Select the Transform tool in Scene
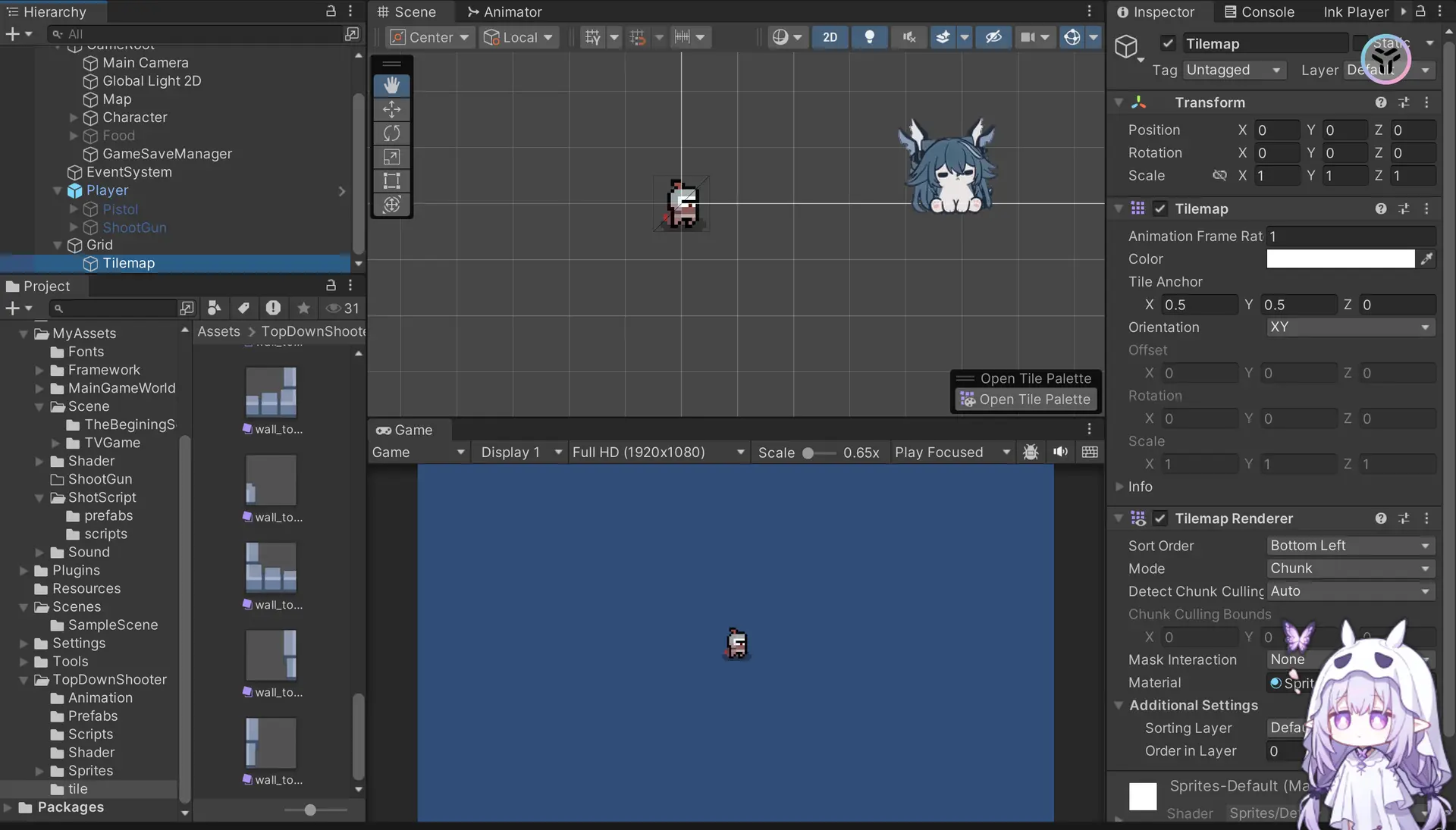The width and height of the screenshot is (1456, 830). click(391, 205)
